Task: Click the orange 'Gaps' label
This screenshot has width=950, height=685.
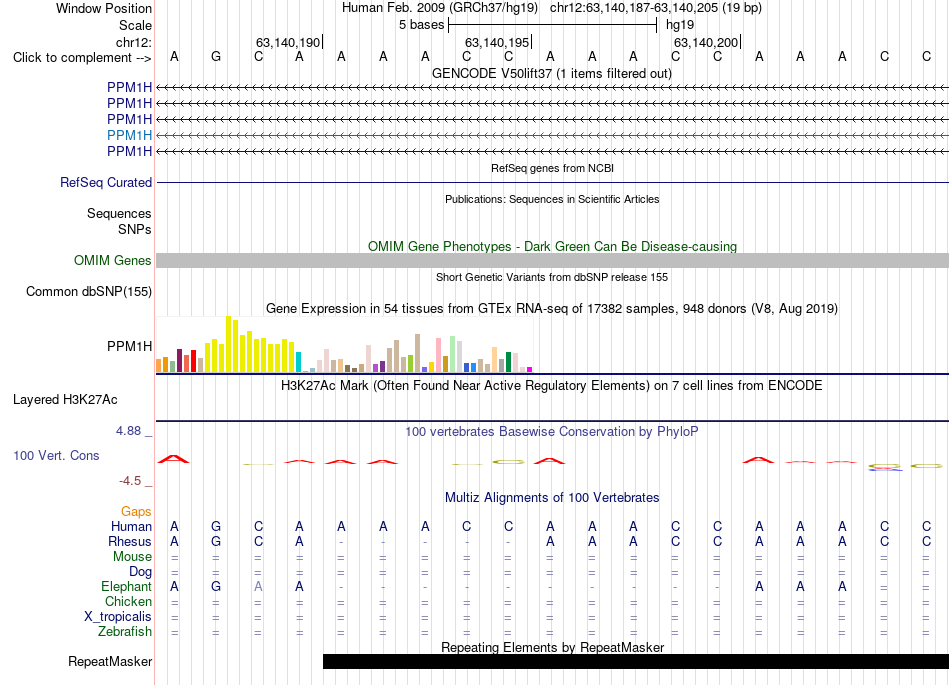Action: point(136,512)
